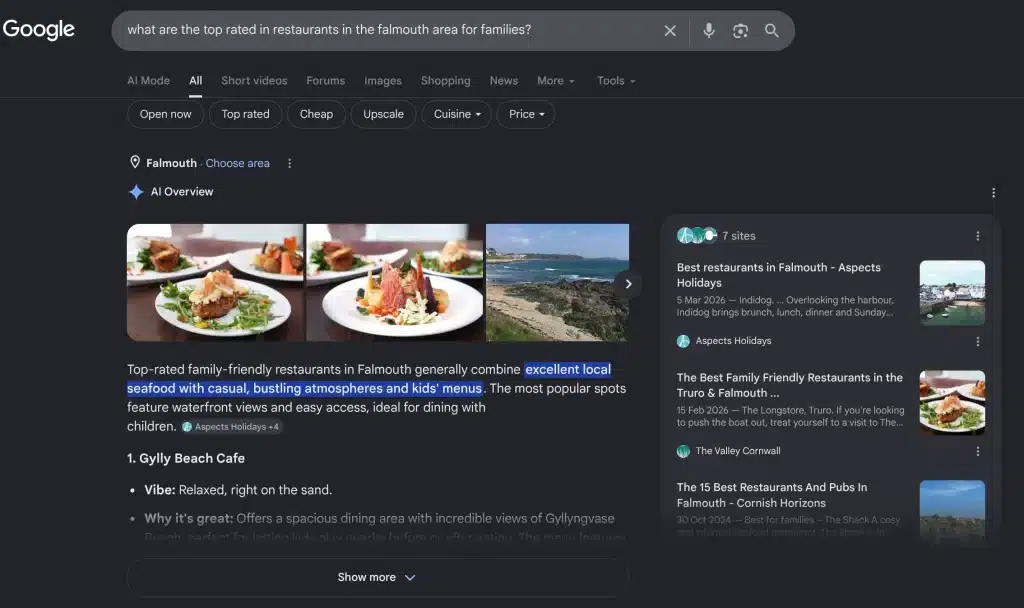Expand the Tools dropdown
1024x608 pixels.
click(616, 80)
